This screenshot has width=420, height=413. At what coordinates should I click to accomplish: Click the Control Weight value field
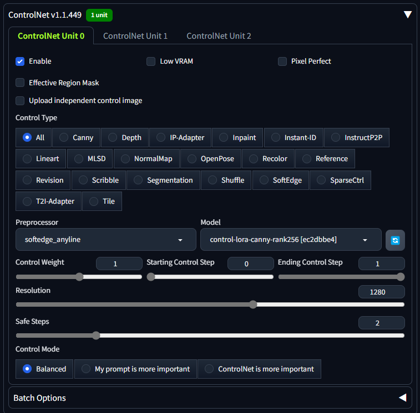119,263
